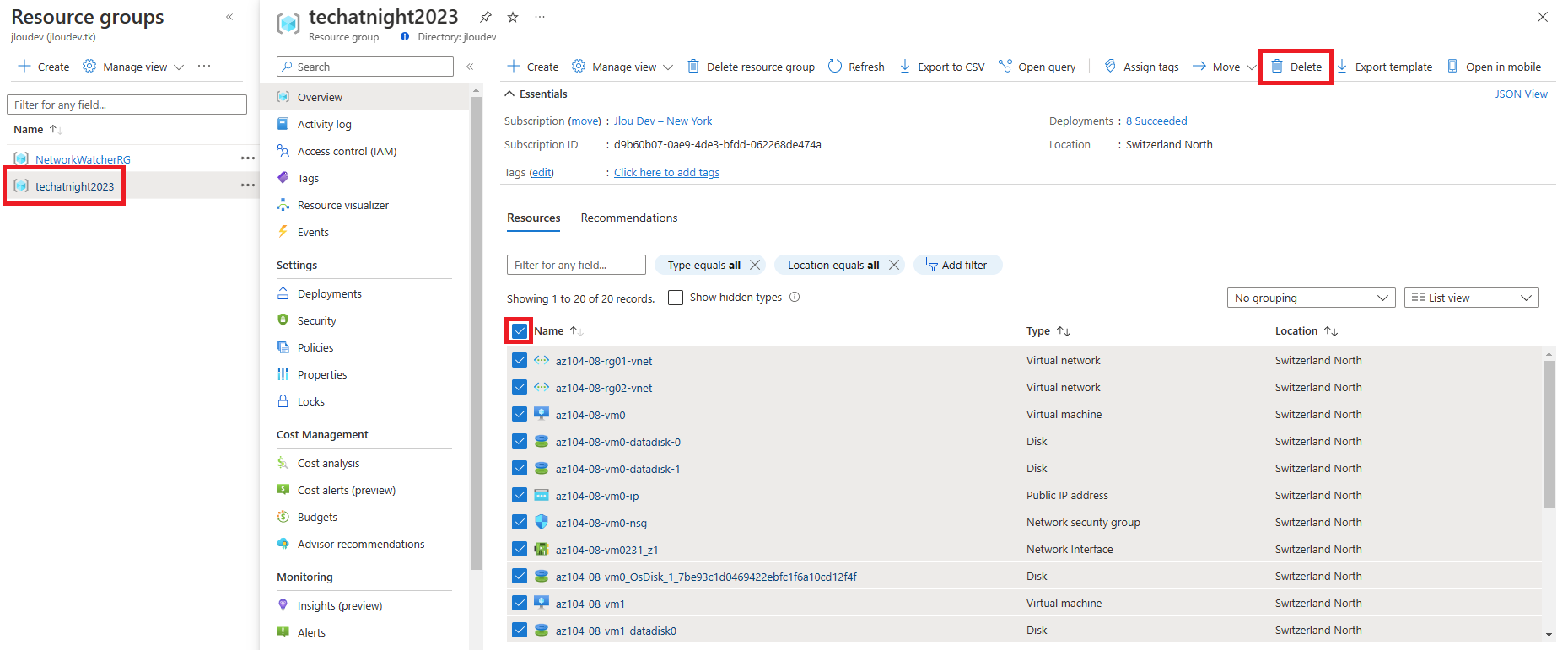The image size is (1568, 650).
Task: Pin techatnight2023 to dashboard
Action: [x=486, y=17]
